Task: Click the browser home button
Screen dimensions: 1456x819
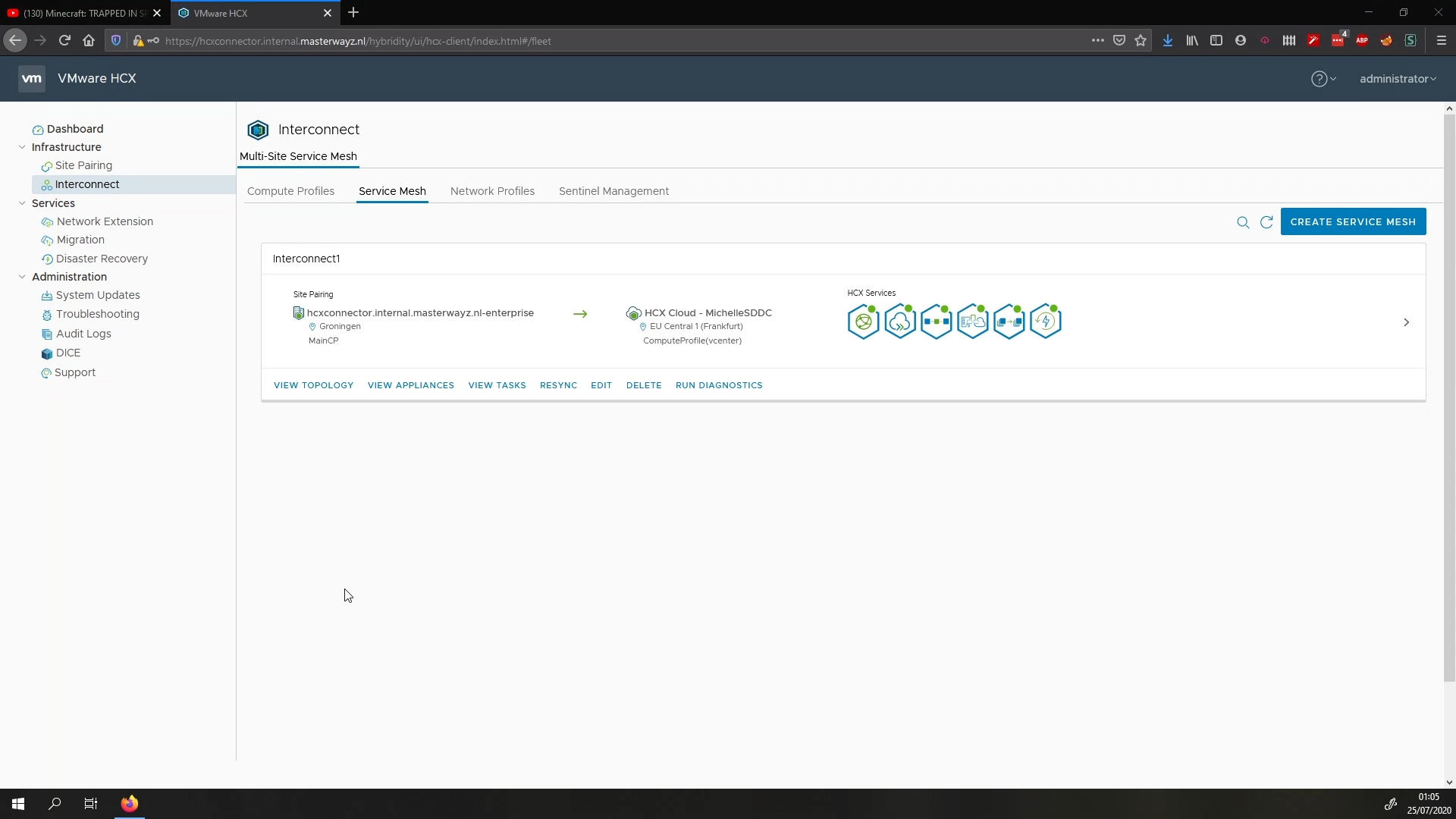Action: click(89, 41)
